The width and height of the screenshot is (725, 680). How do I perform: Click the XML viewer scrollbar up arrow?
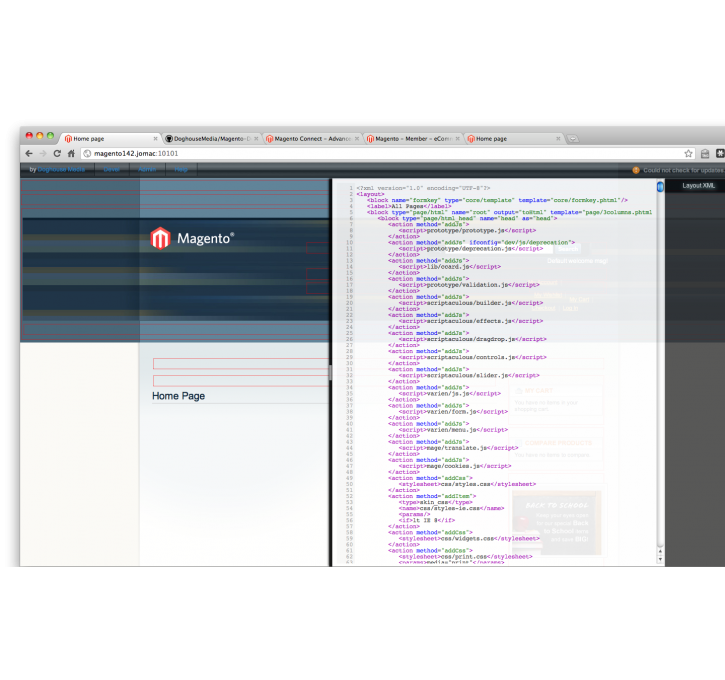click(x=660, y=551)
